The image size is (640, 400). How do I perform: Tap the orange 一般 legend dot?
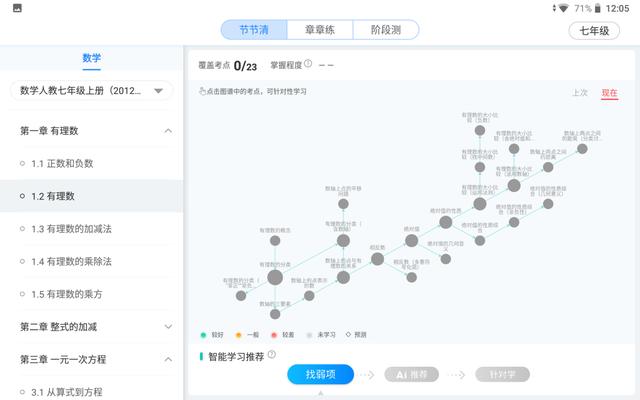[x=239, y=335]
